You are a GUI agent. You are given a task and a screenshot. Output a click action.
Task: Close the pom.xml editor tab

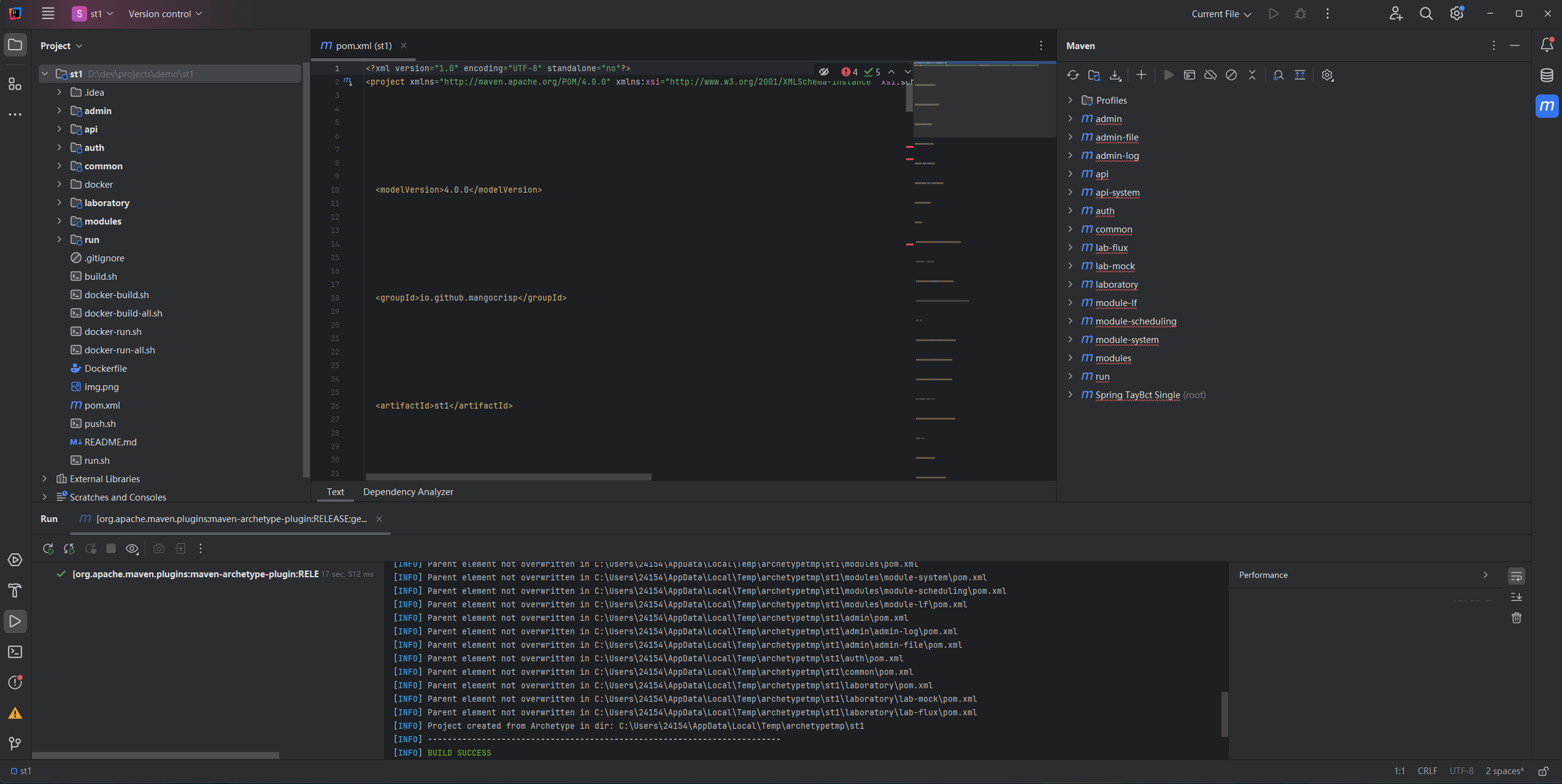click(404, 45)
